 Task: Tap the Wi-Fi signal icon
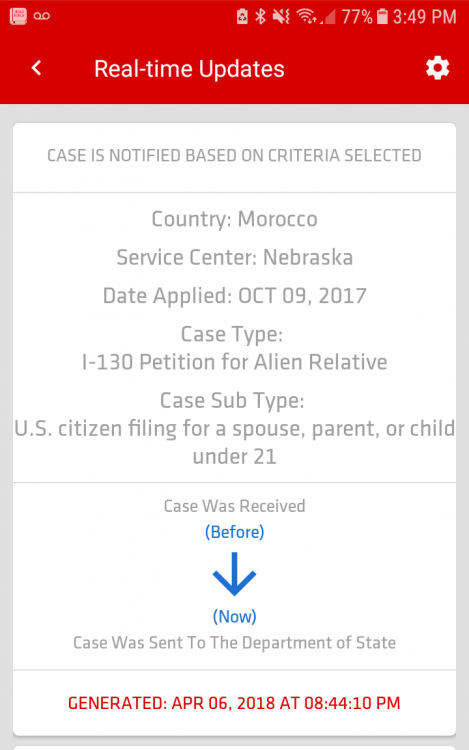point(305,17)
